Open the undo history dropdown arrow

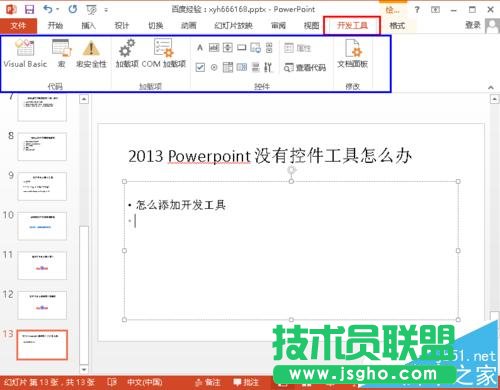coord(57,9)
